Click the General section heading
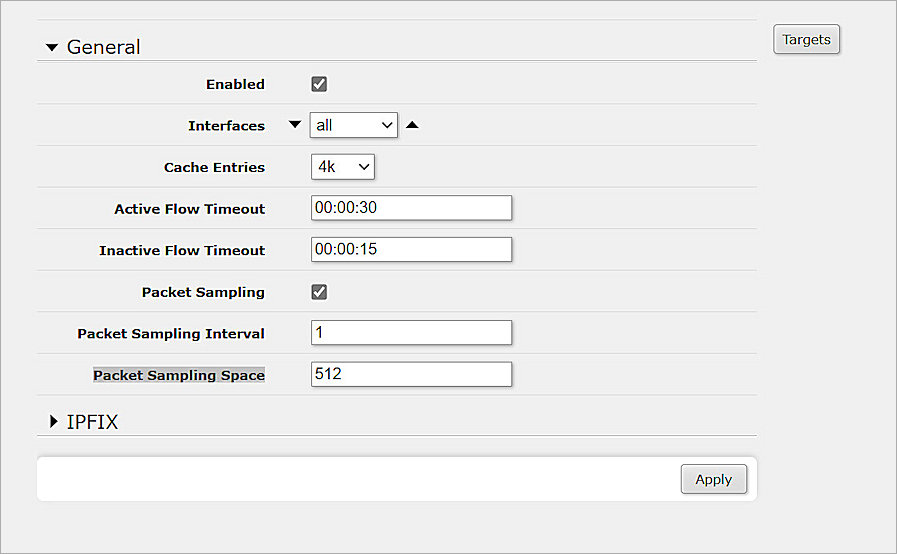The height and width of the screenshot is (554, 897). coord(103,47)
